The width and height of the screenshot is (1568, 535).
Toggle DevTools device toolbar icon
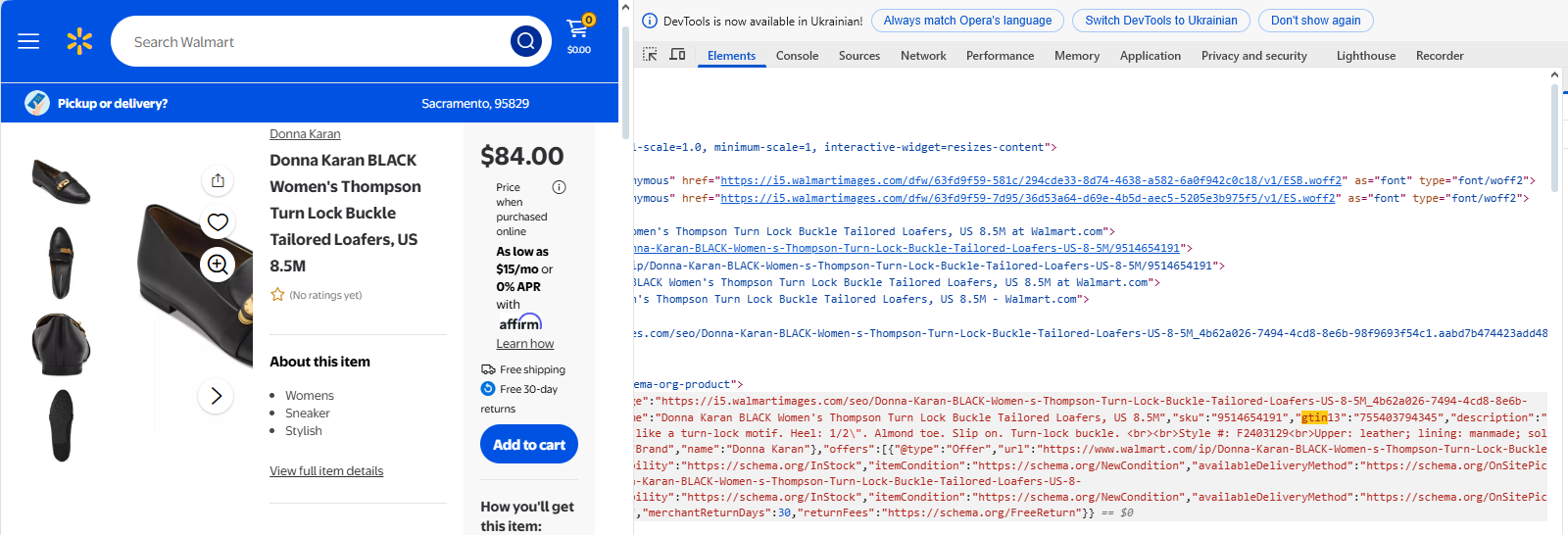pos(677,55)
